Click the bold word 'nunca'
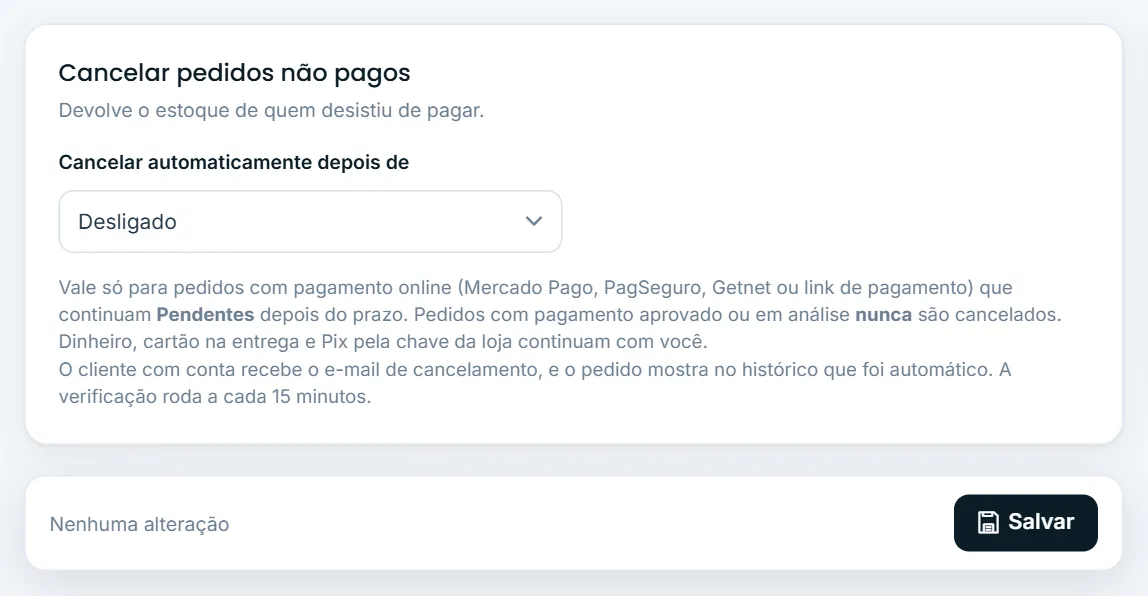 (x=884, y=315)
